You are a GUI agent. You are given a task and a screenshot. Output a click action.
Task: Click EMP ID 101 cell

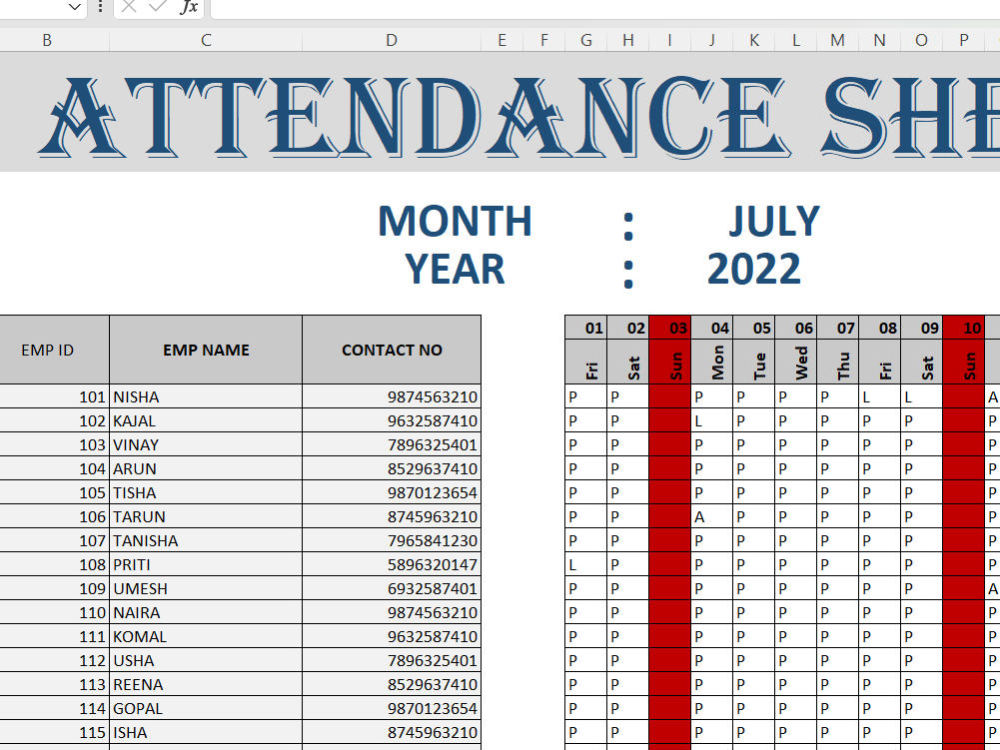tap(54, 397)
